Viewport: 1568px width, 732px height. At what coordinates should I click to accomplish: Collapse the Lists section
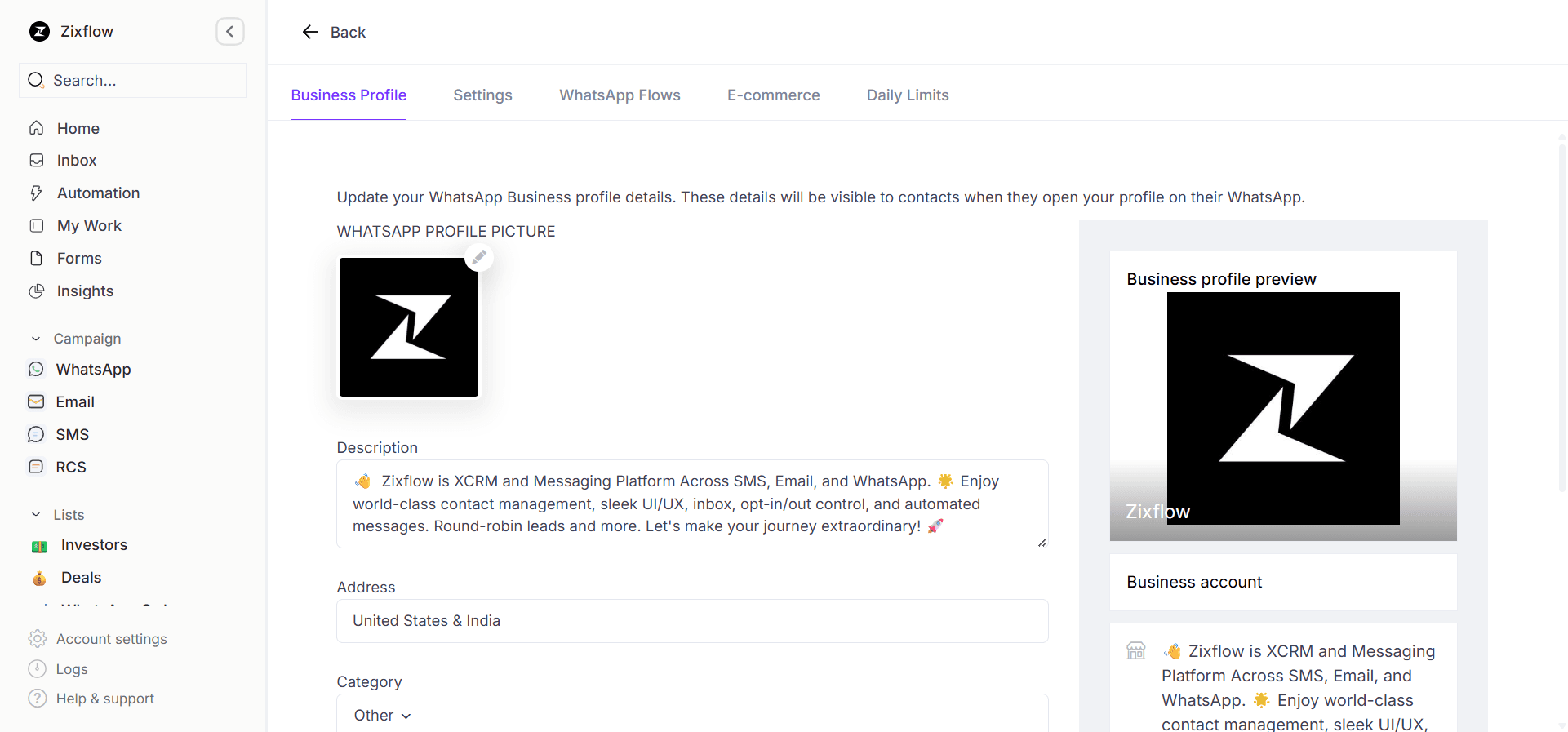(36, 515)
